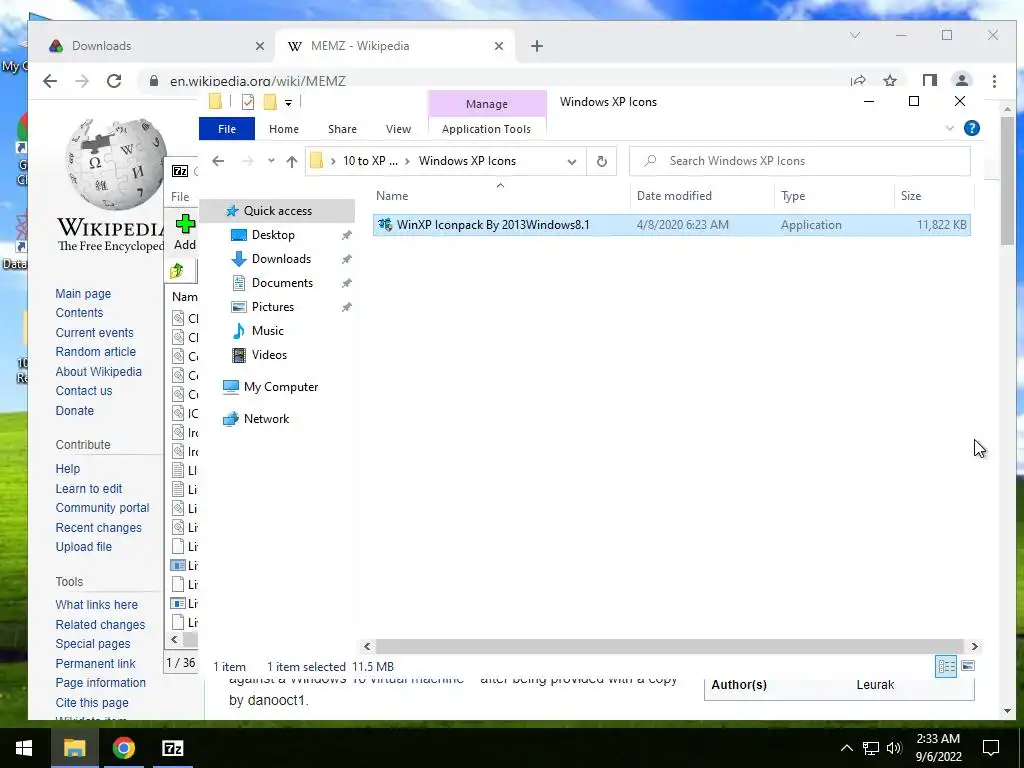
Task: Click the horizontal scrollbar in file list
Action: (x=669, y=647)
